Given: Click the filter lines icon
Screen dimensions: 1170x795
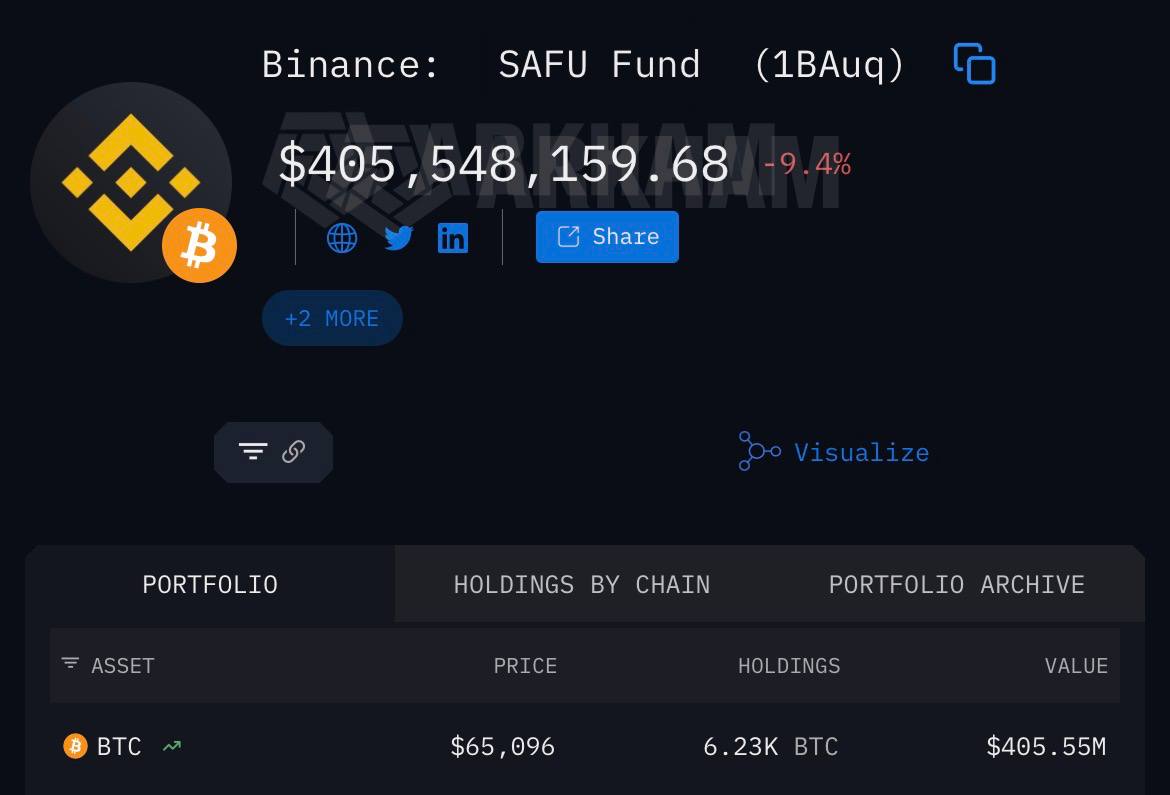Looking at the screenshot, I should point(253,452).
